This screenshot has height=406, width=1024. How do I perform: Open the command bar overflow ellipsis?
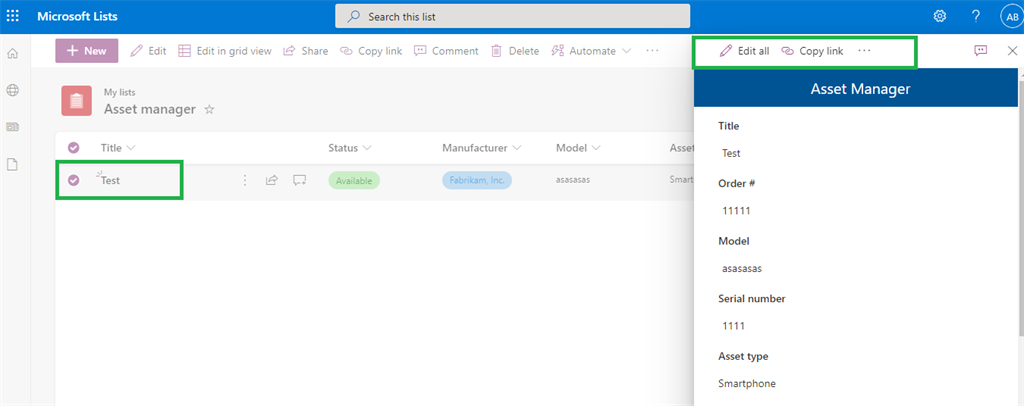point(652,51)
